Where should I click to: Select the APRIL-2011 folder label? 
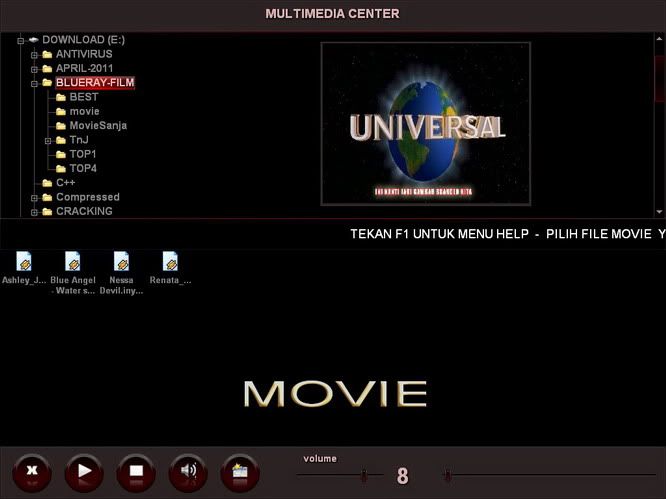tap(85, 68)
